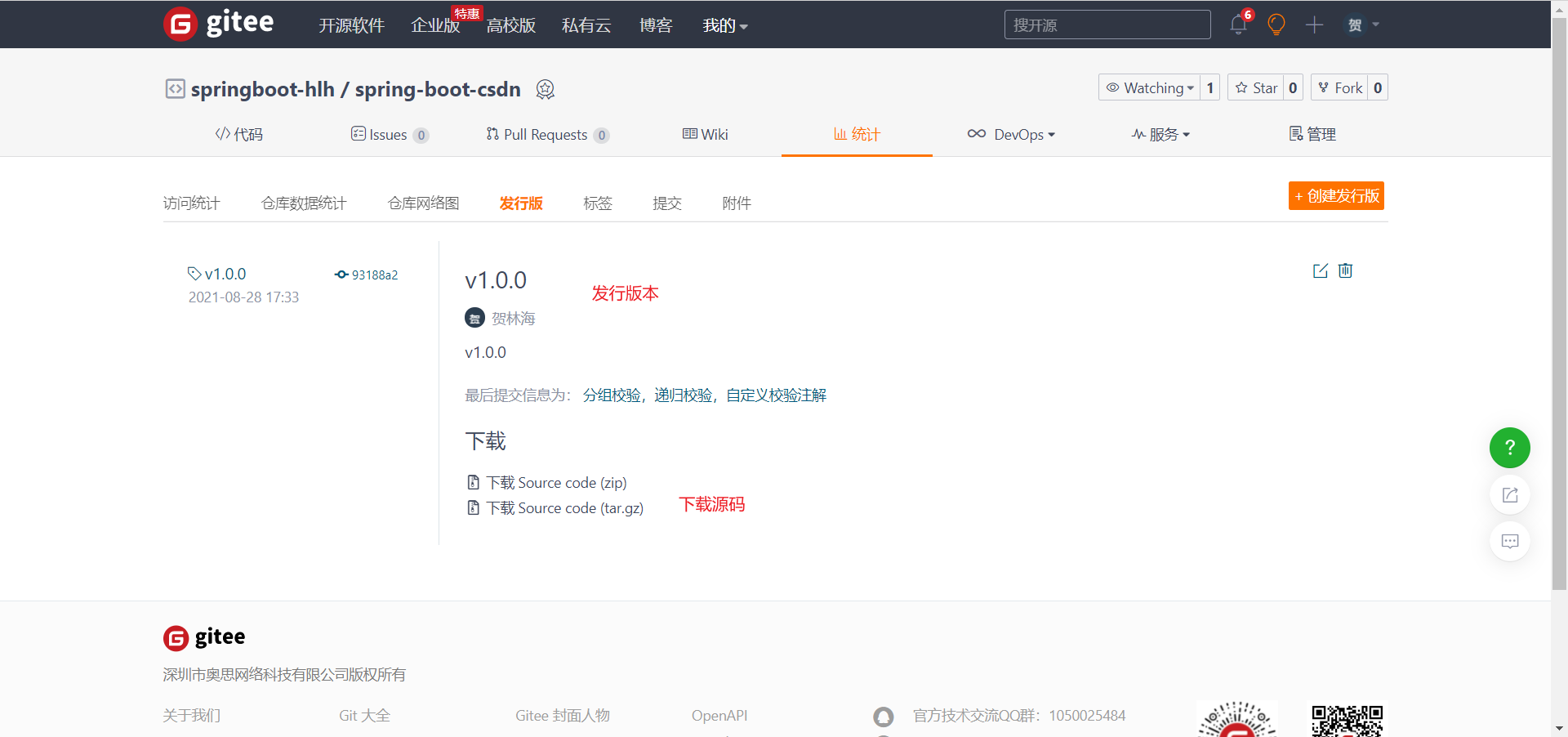1568x737 pixels.
Task: Click the edit release icon
Action: (1321, 270)
